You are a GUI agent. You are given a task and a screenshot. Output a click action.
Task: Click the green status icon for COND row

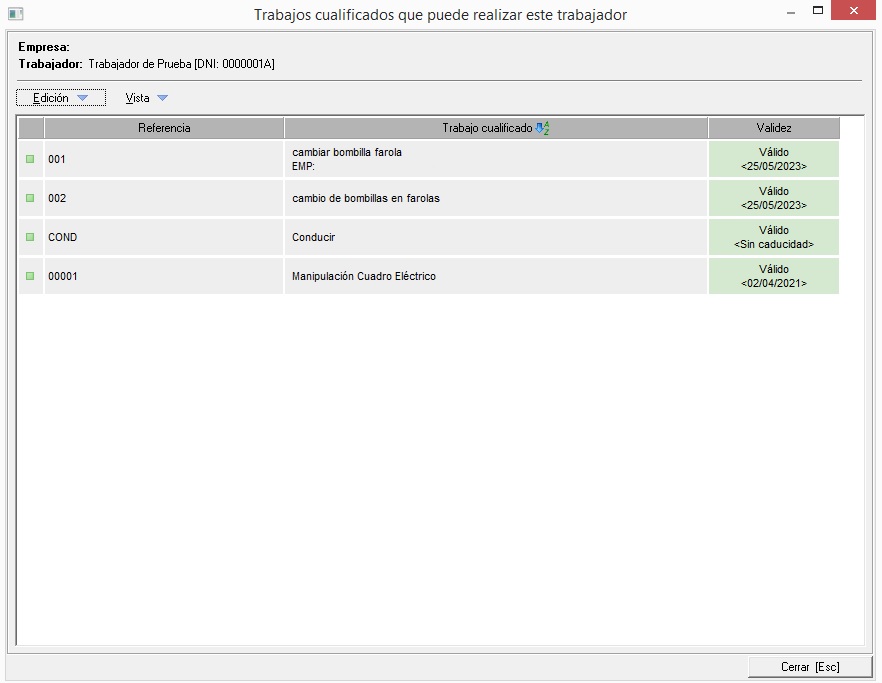coord(30,237)
